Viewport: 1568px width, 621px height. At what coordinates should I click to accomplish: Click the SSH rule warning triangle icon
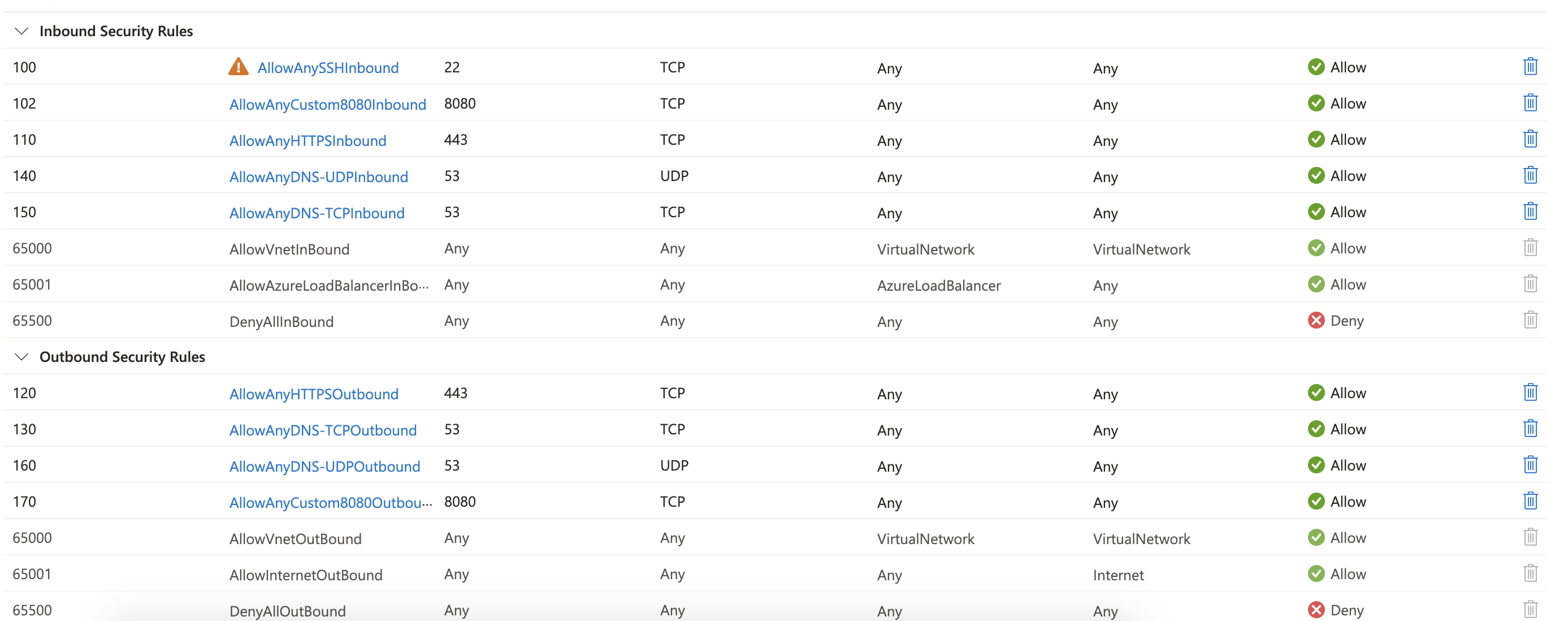tap(238, 66)
